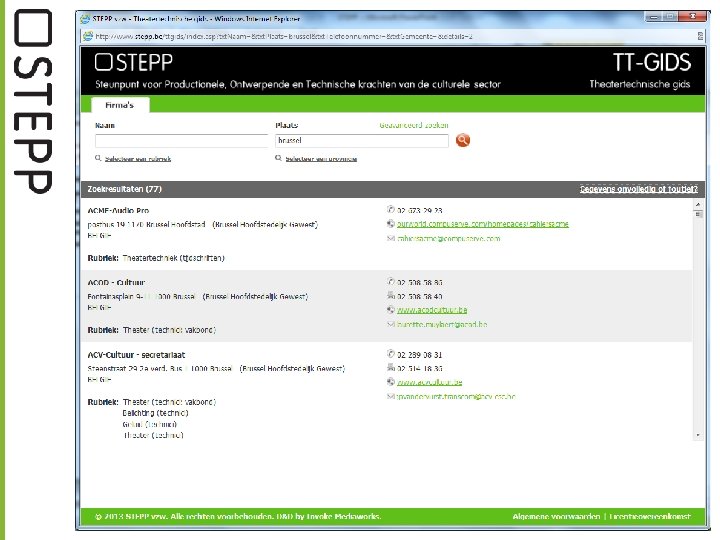Click magnifier icon beside Selecteer een rubriek
Image resolution: width=720 pixels, height=540 pixels.
(x=98, y=158)
